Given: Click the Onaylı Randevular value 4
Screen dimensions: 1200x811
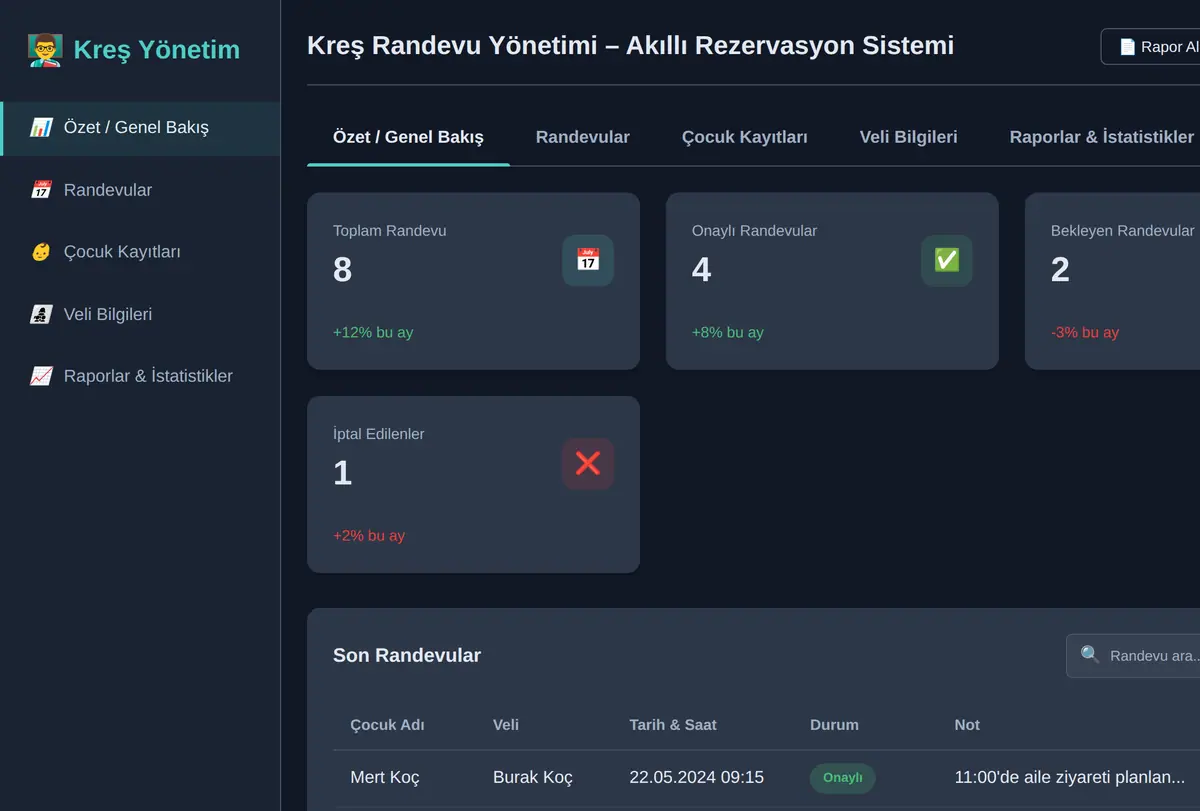Looking at the screenshot, I should (701, 270).
